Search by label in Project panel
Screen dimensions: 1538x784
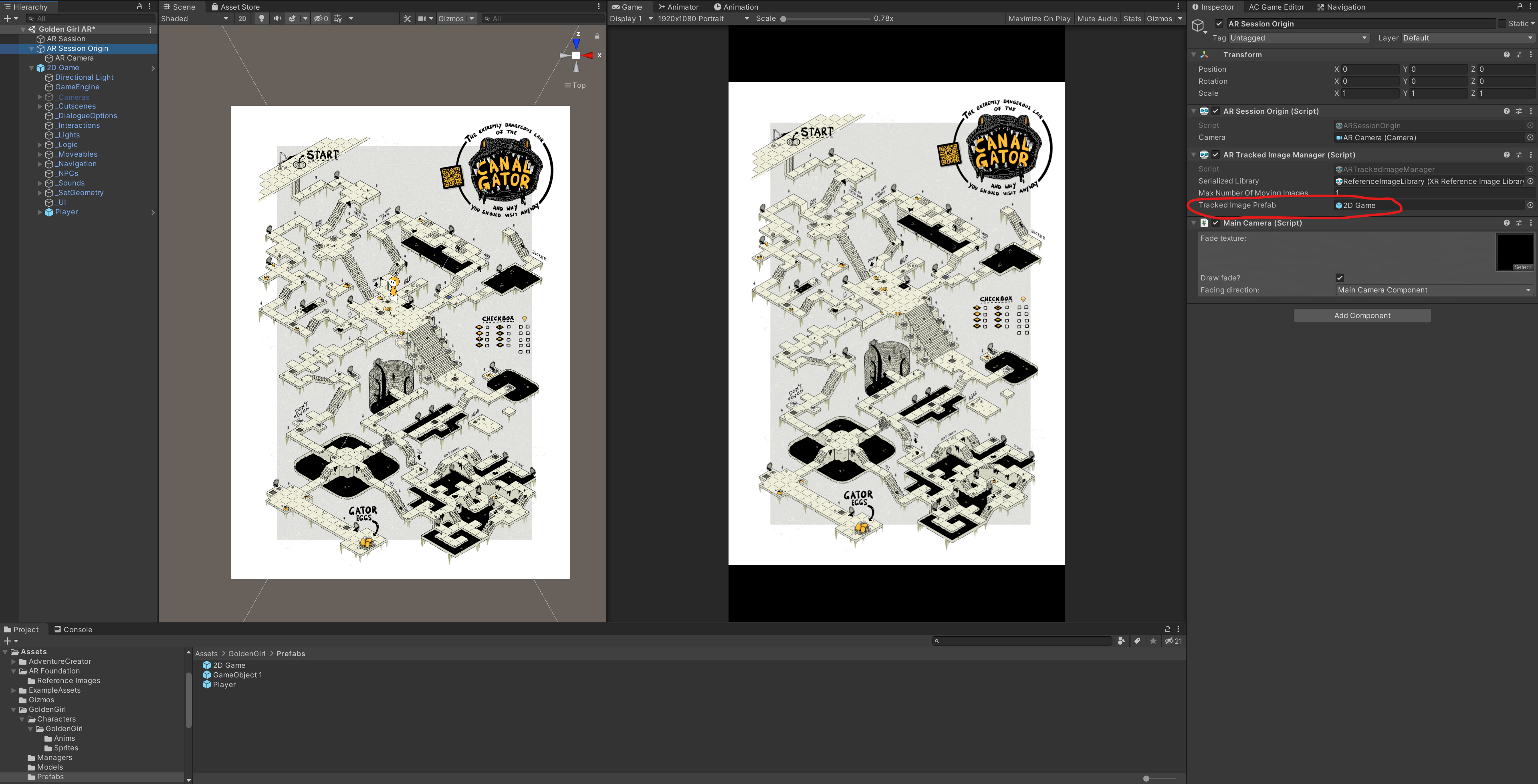tap(1137, 641)
